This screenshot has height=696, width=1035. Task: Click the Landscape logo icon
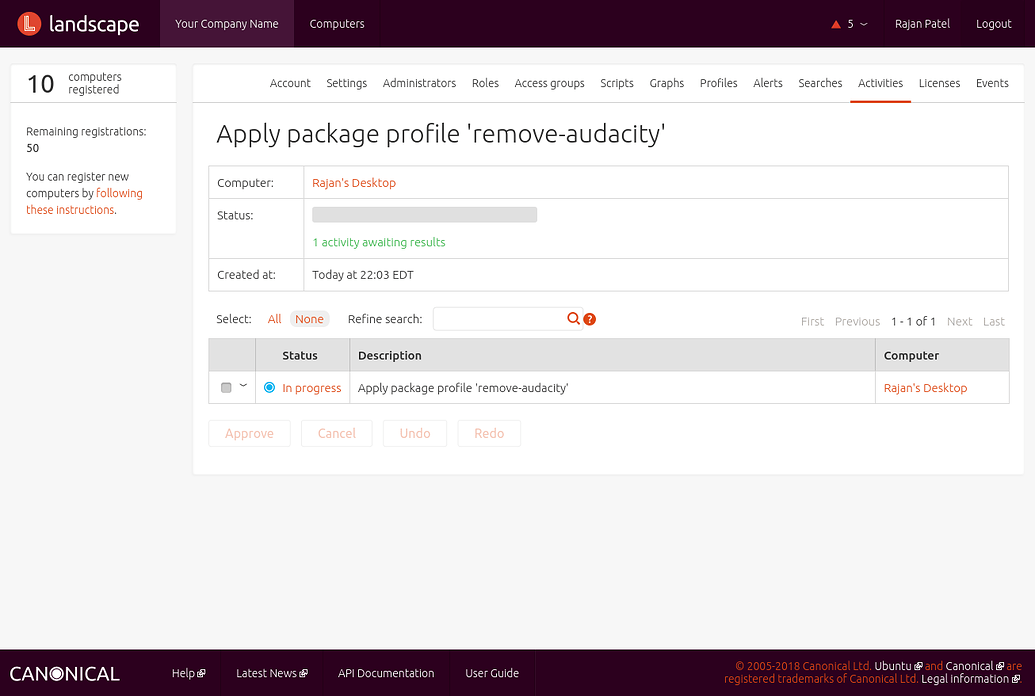pos(30,23)
